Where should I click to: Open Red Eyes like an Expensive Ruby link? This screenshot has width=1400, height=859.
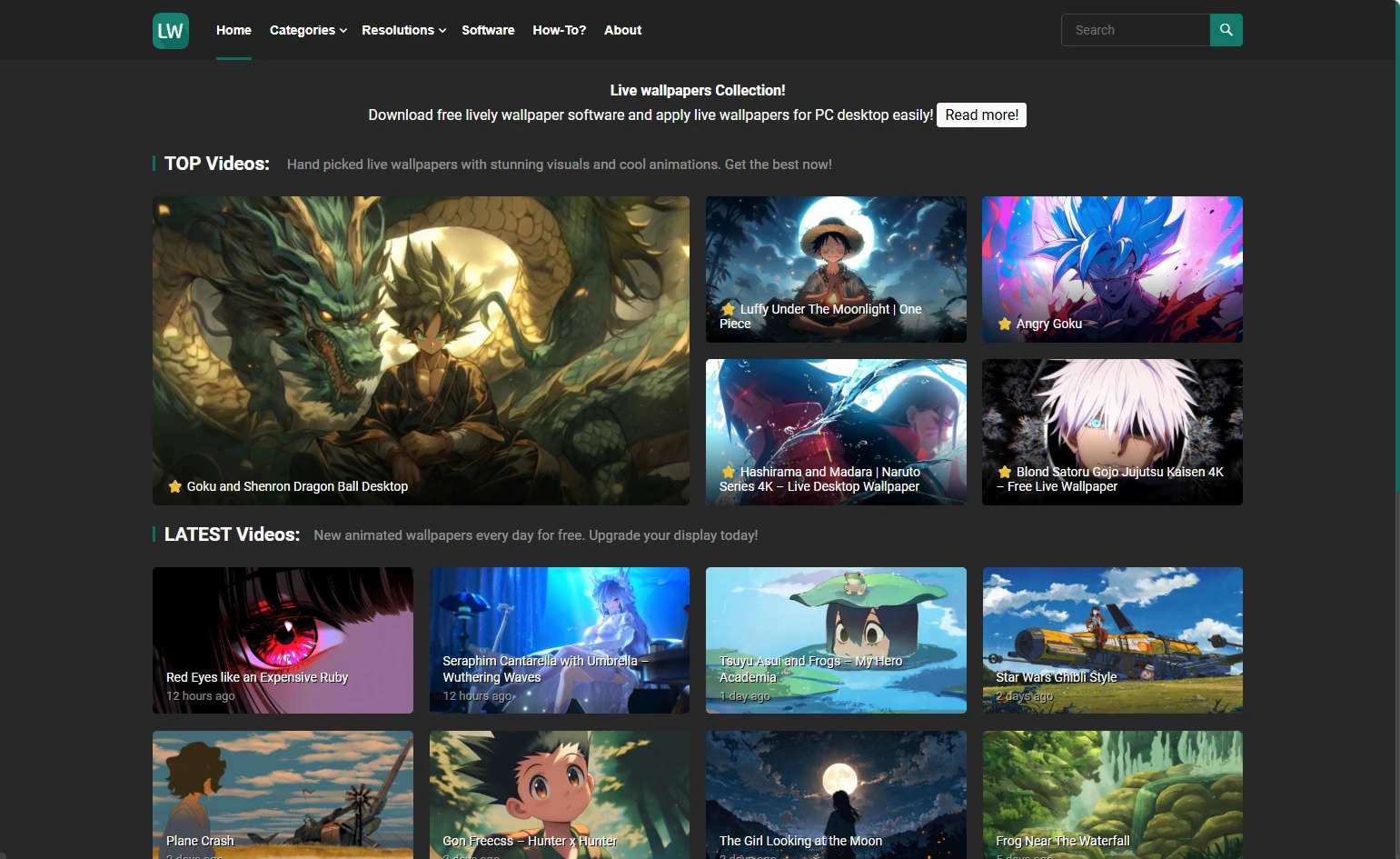pos(257,677)
